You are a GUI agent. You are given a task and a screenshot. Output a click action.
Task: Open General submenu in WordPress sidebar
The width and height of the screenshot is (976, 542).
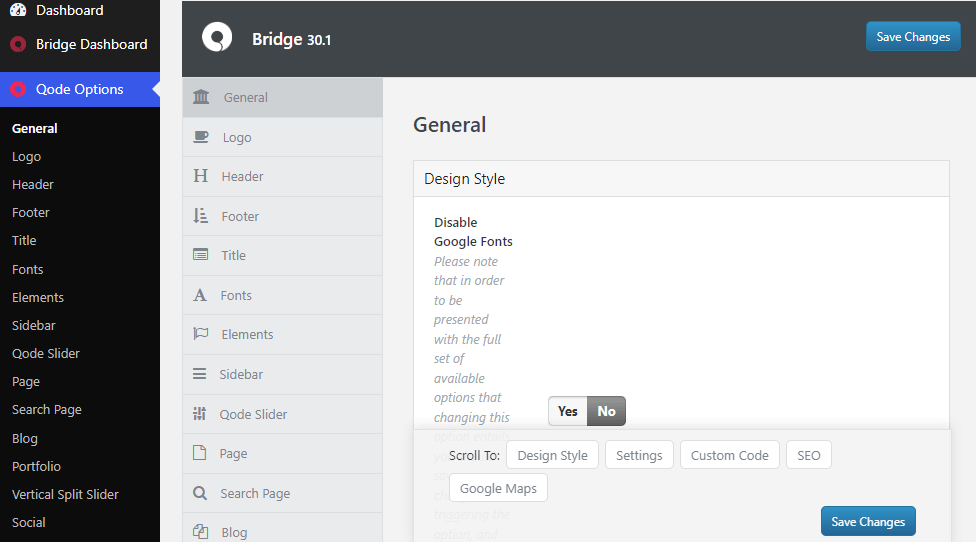coord(35,128)
